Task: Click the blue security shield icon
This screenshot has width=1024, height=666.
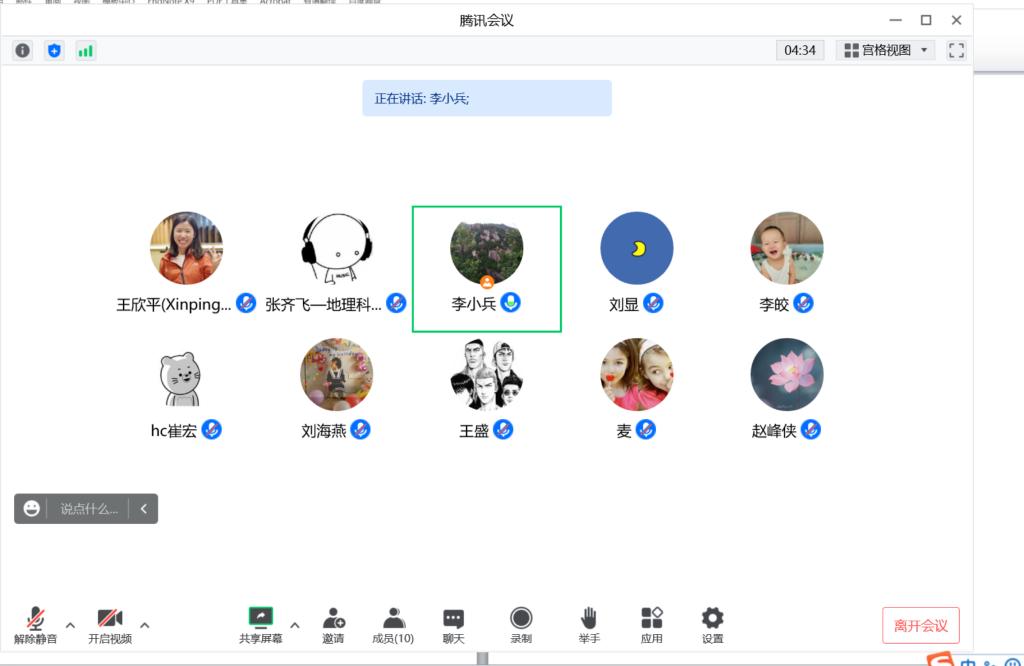Action: pyautogui.click(x=54, y=50)
